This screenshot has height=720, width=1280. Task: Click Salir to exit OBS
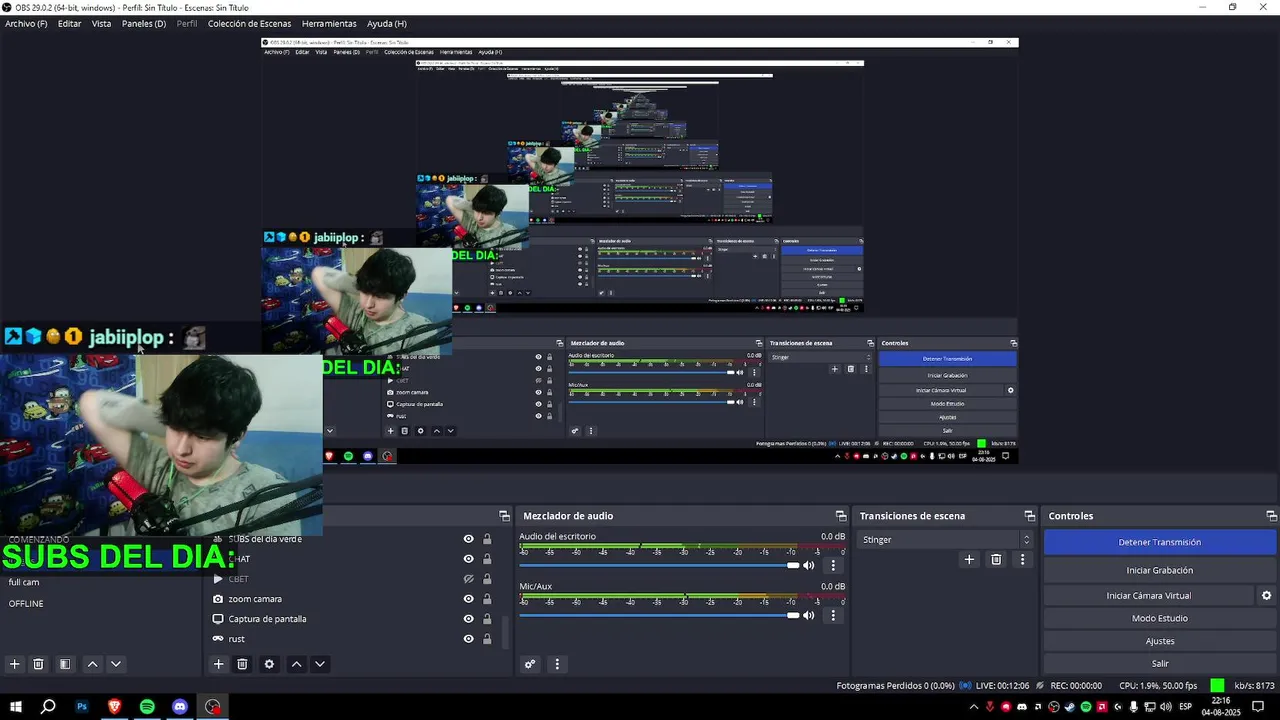point(1160,663)
